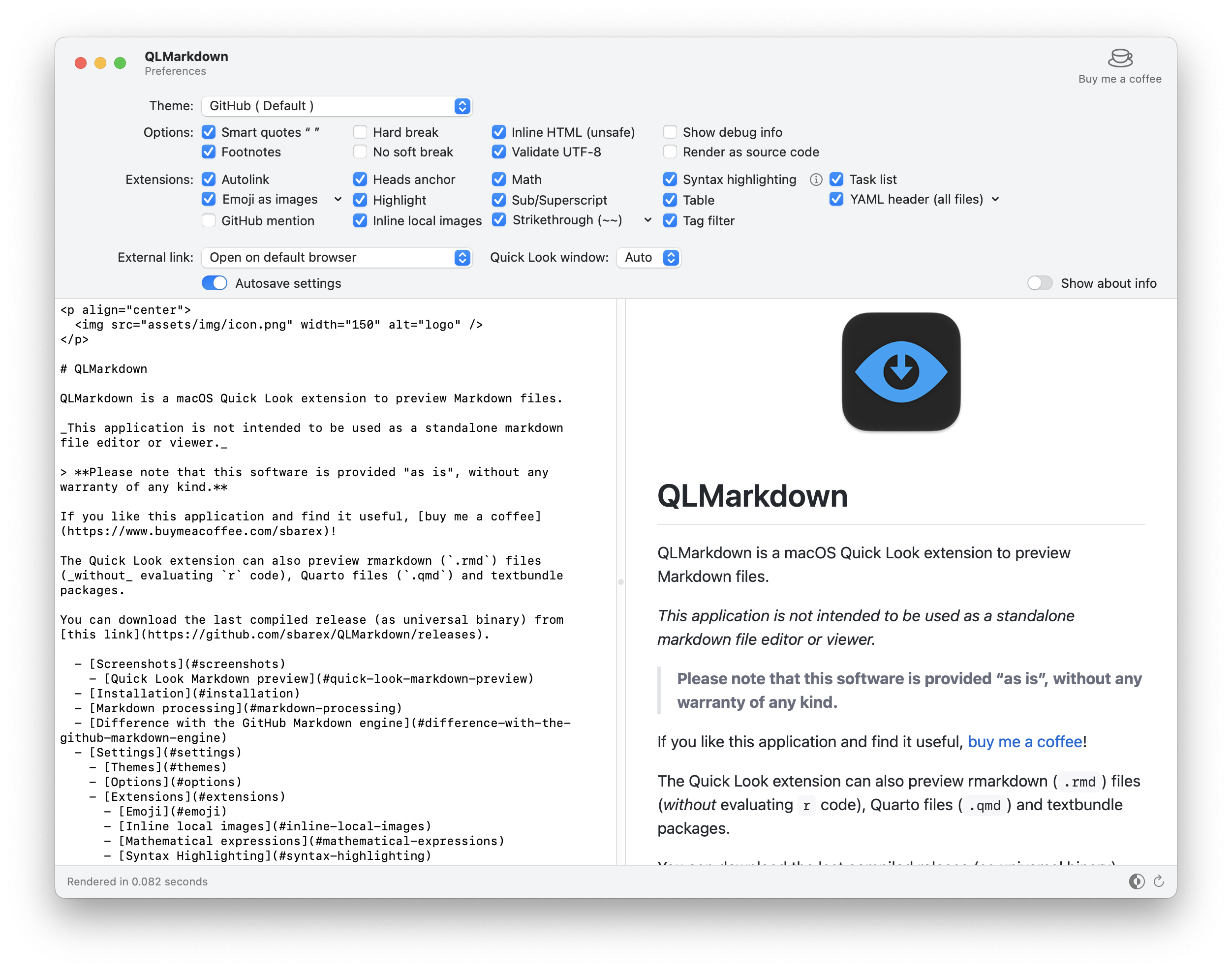This screenshot has width=1232, height=971.
Task: Open the Quick Look window Auto dropdown
Action: point(648,258)
